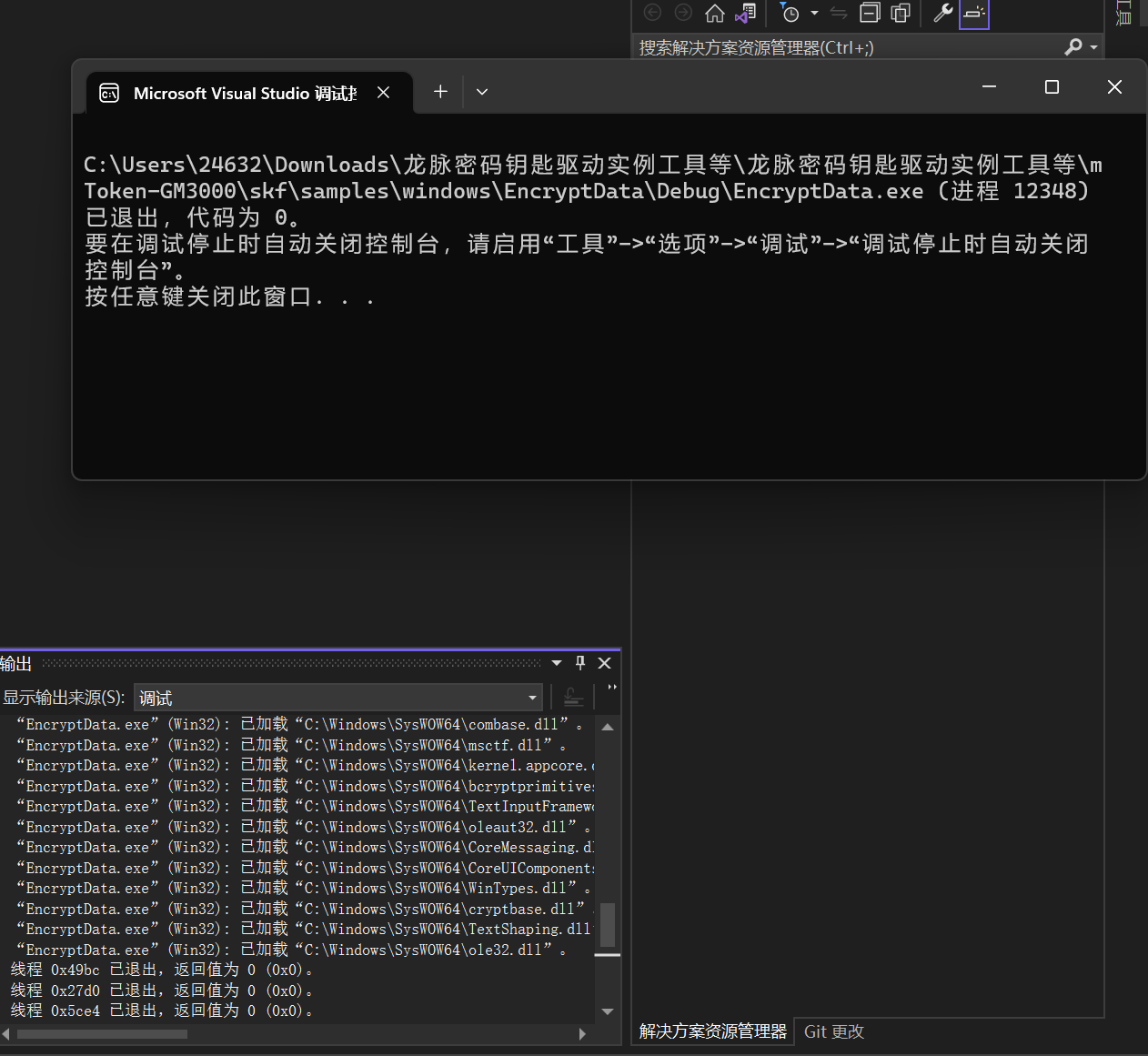Click the forward arrow in Solution Explorer toolbar

pyautogui.click(x=683, y=13)
